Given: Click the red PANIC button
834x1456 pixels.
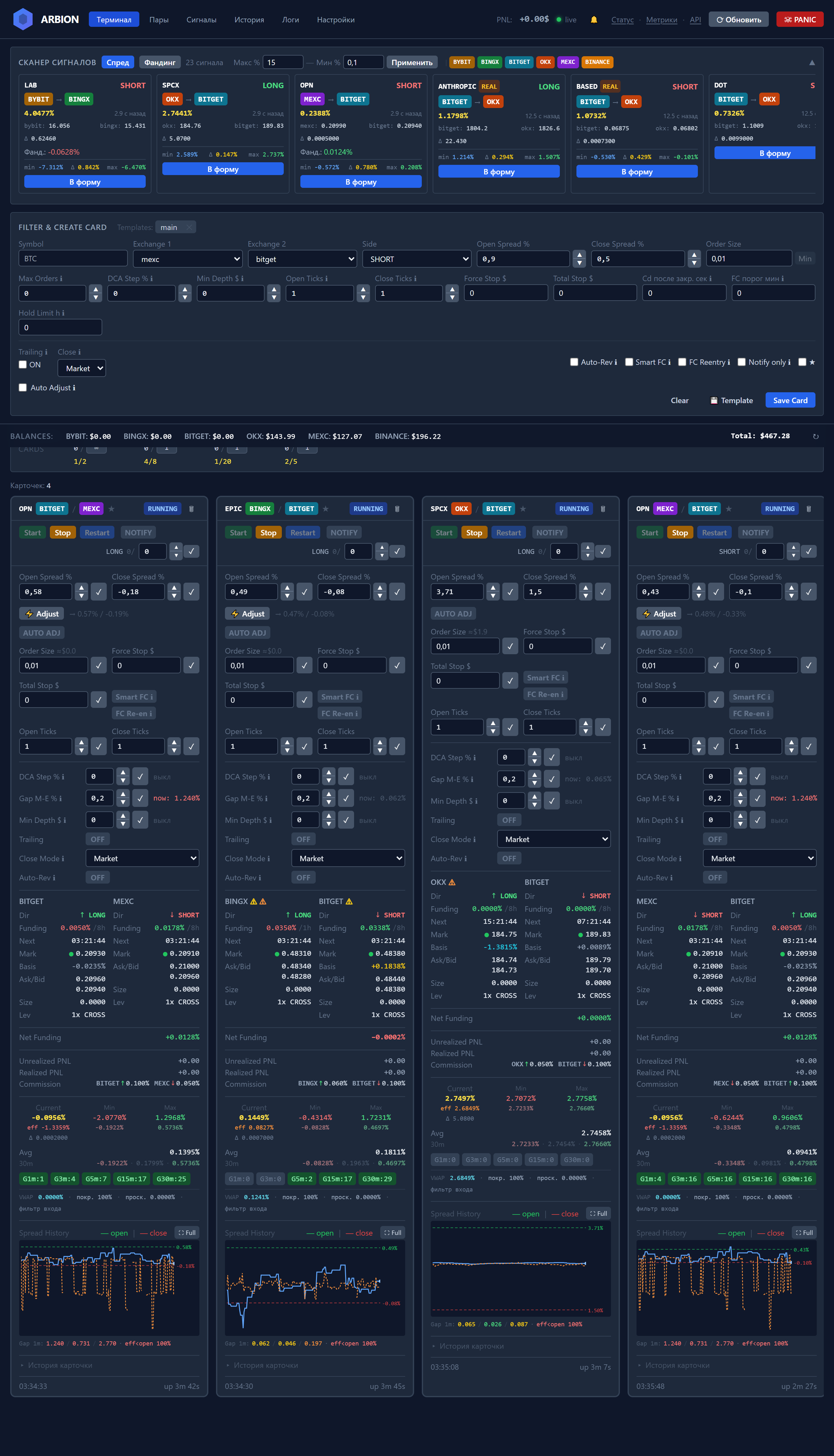Looking at the screenshot, I should [x=799, y=19].
